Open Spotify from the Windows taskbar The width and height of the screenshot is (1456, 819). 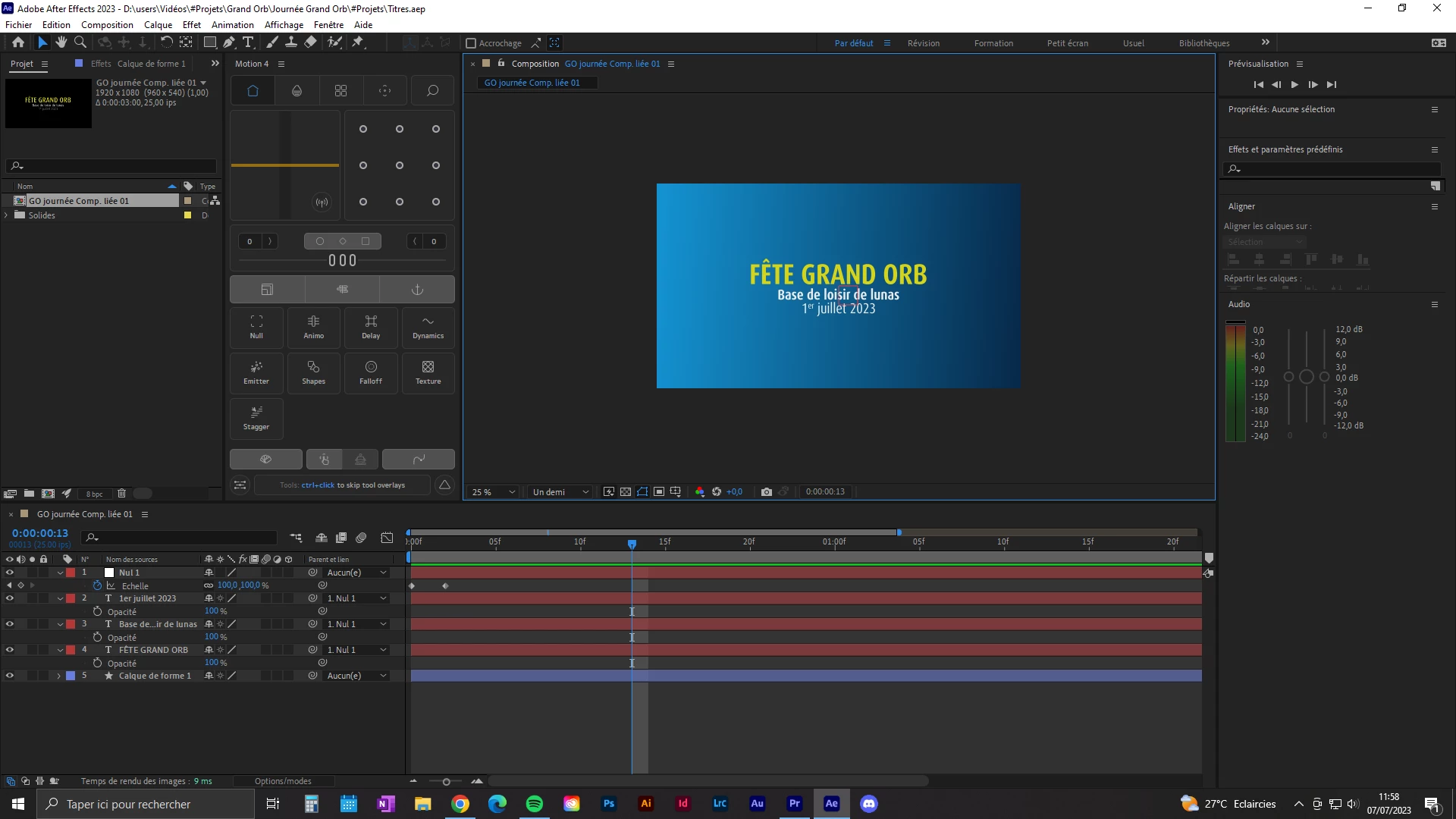[x=535, y=804]
